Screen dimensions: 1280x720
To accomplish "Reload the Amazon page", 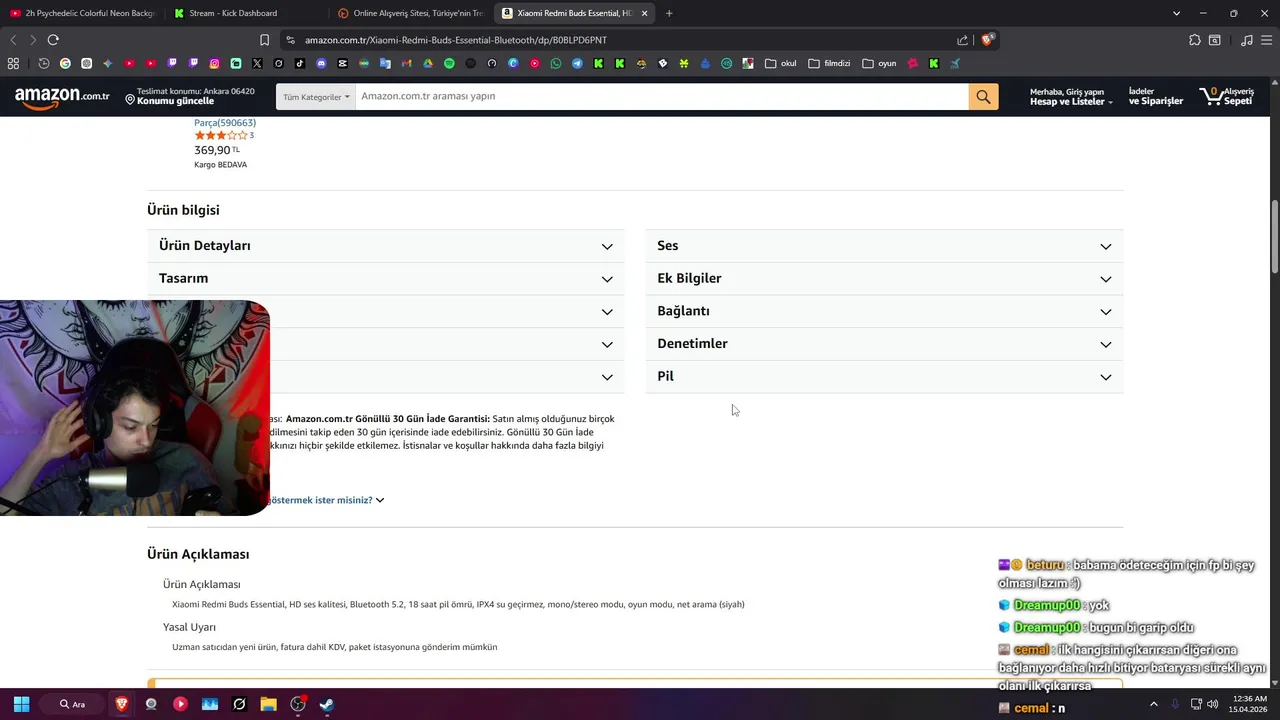I will tap(53, 40).
